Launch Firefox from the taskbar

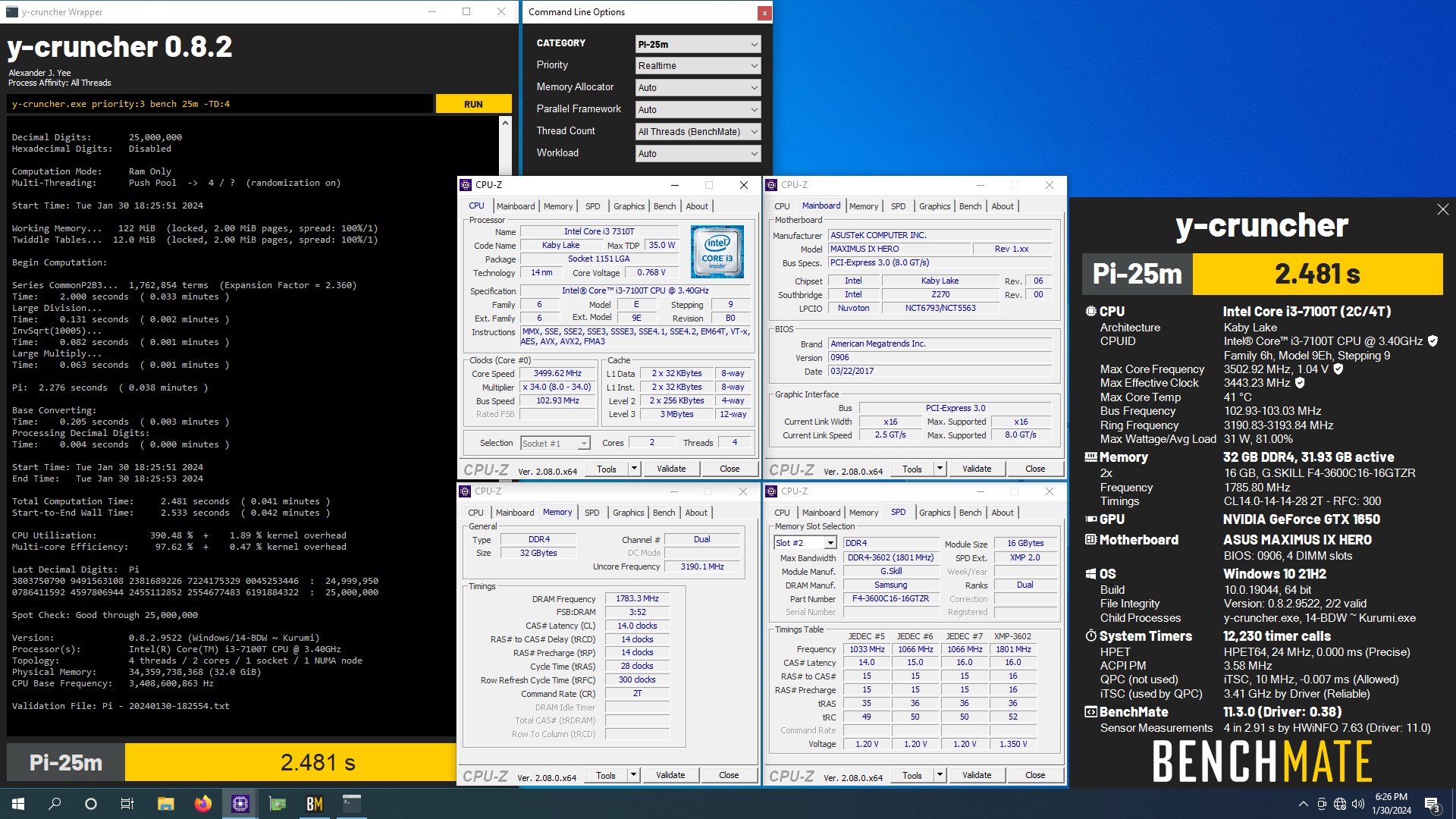point(202,804)
